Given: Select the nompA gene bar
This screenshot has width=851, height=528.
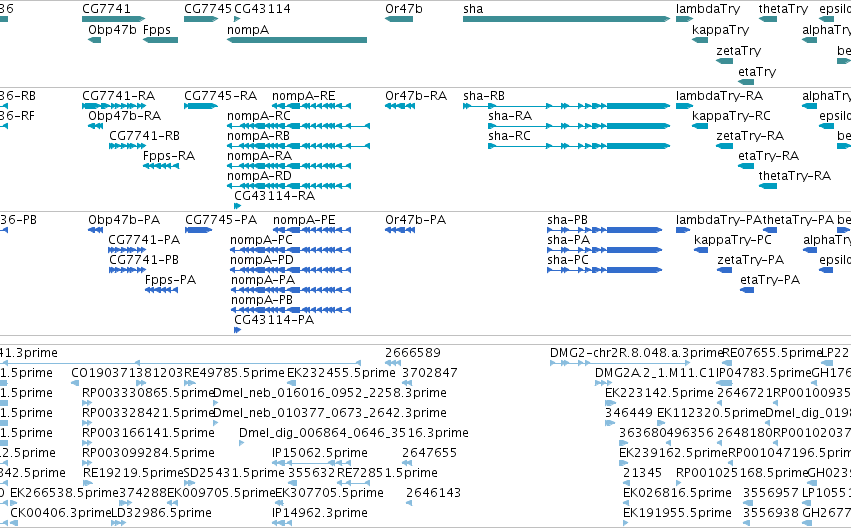Looking at the screenshot, I should [x=297, y=40].
